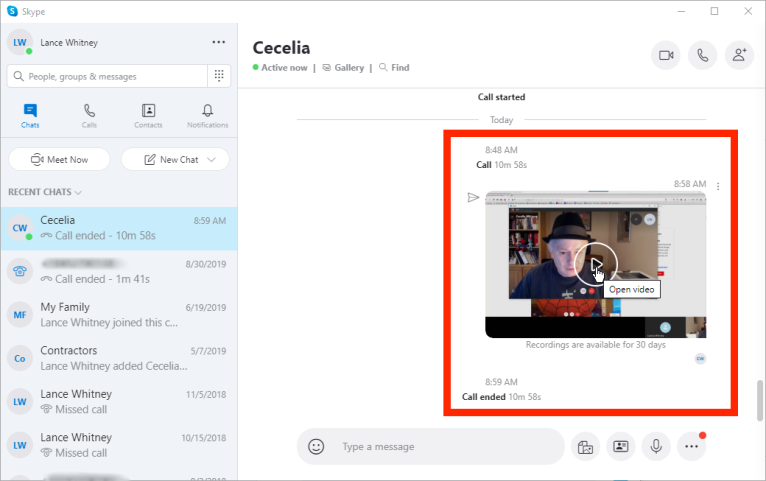Click the MF avatar of My Family

pyautogui.click(x=20, y=315)
